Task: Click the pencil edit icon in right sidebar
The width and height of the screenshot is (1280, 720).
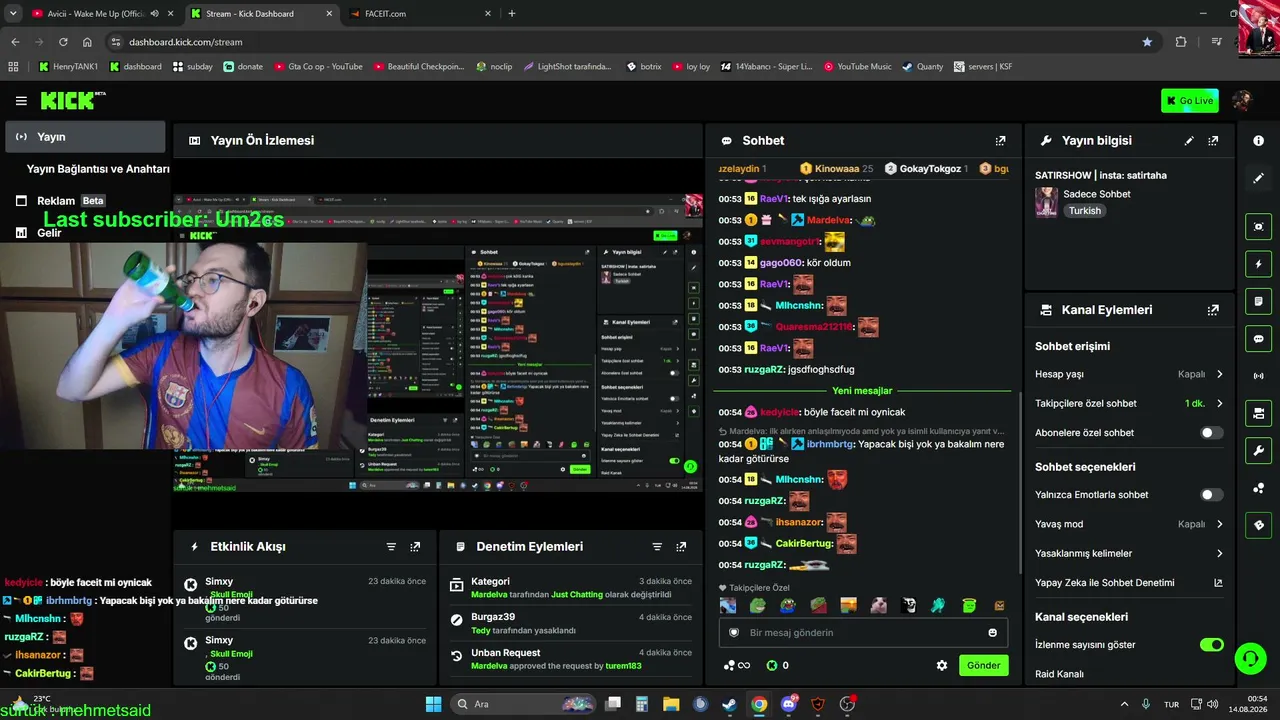Action: click(x=1258, y=178)
